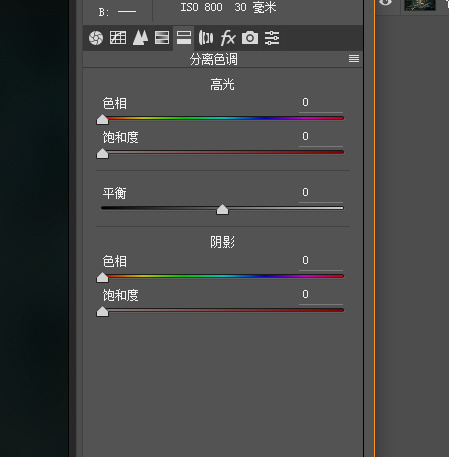Open the HSL/Grayscale panel icon

point(162,38)
